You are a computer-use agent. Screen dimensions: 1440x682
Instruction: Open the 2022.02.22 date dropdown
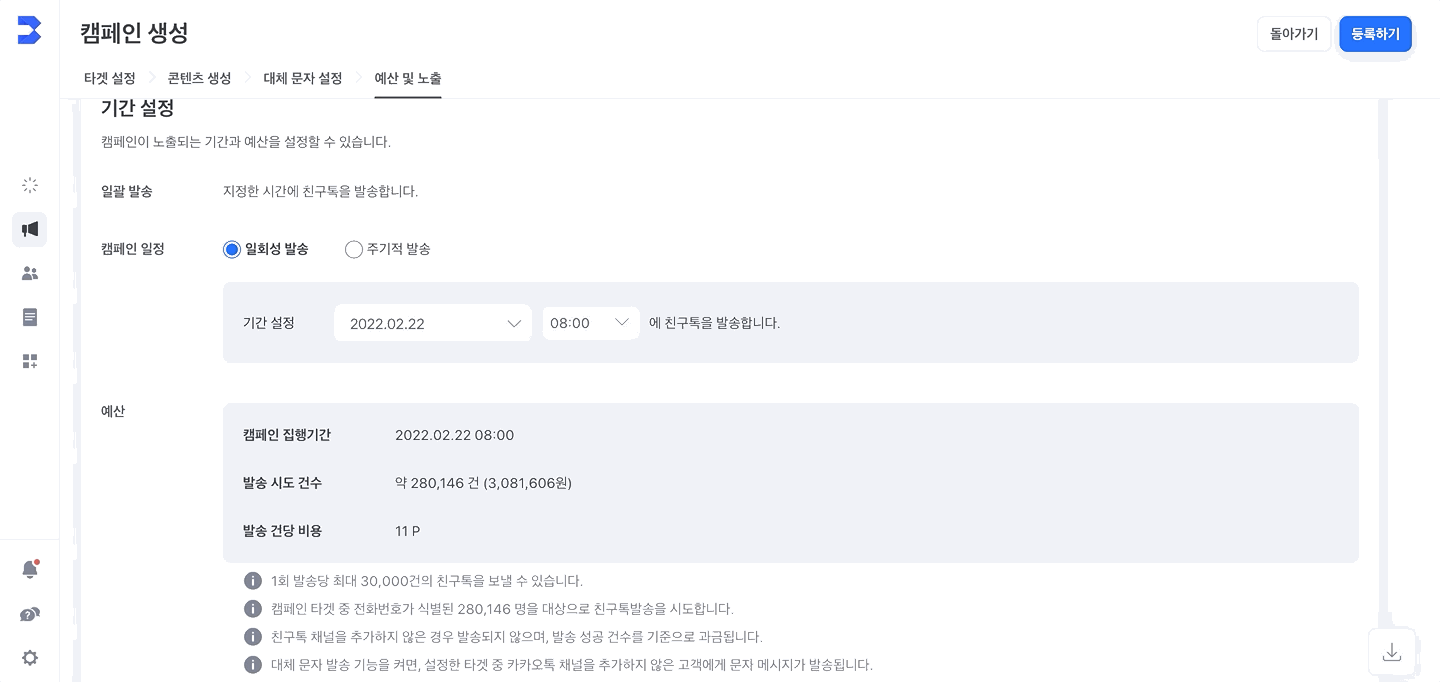click(432, 323)
